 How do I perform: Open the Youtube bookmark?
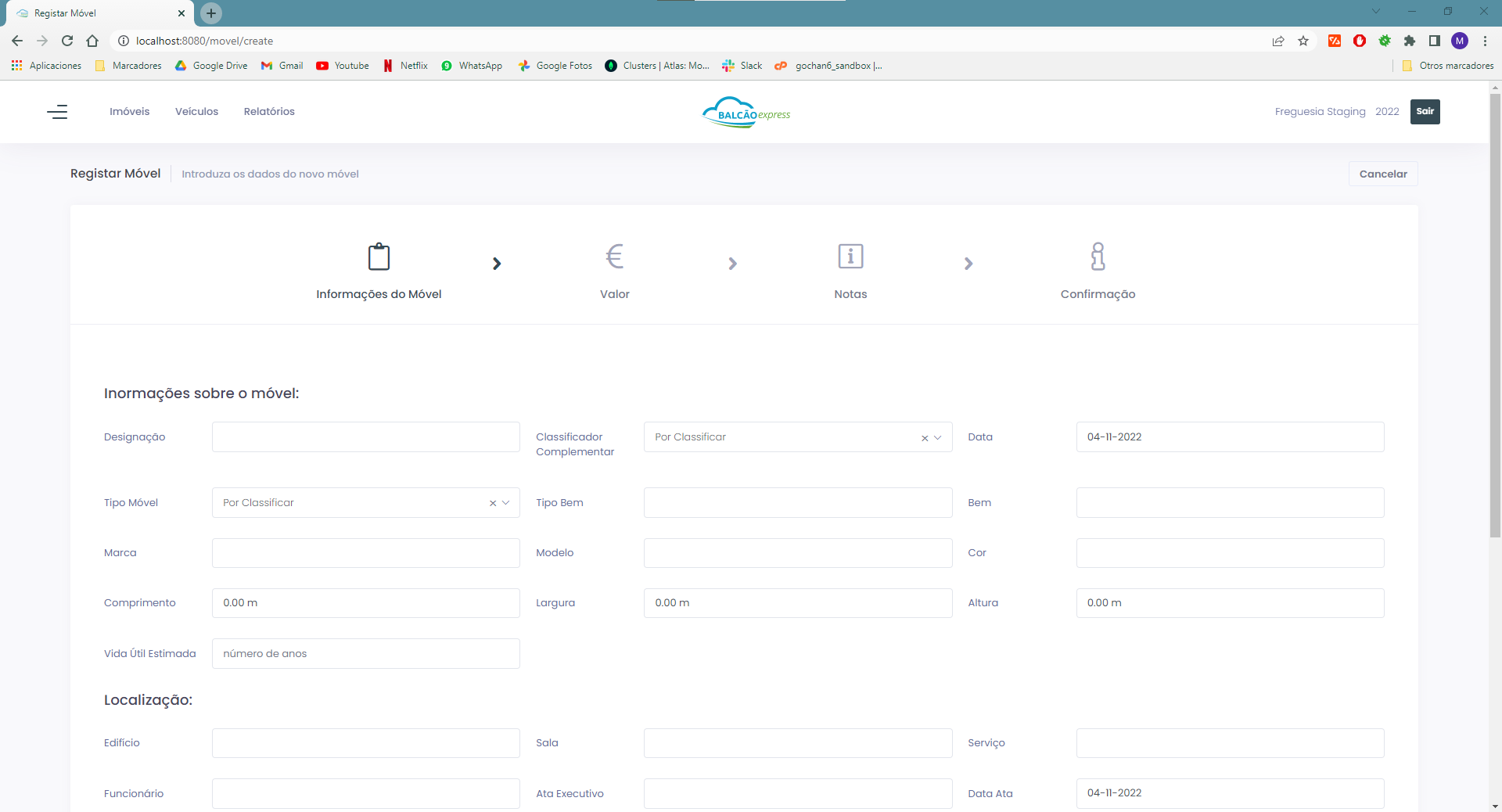[343, 66]
